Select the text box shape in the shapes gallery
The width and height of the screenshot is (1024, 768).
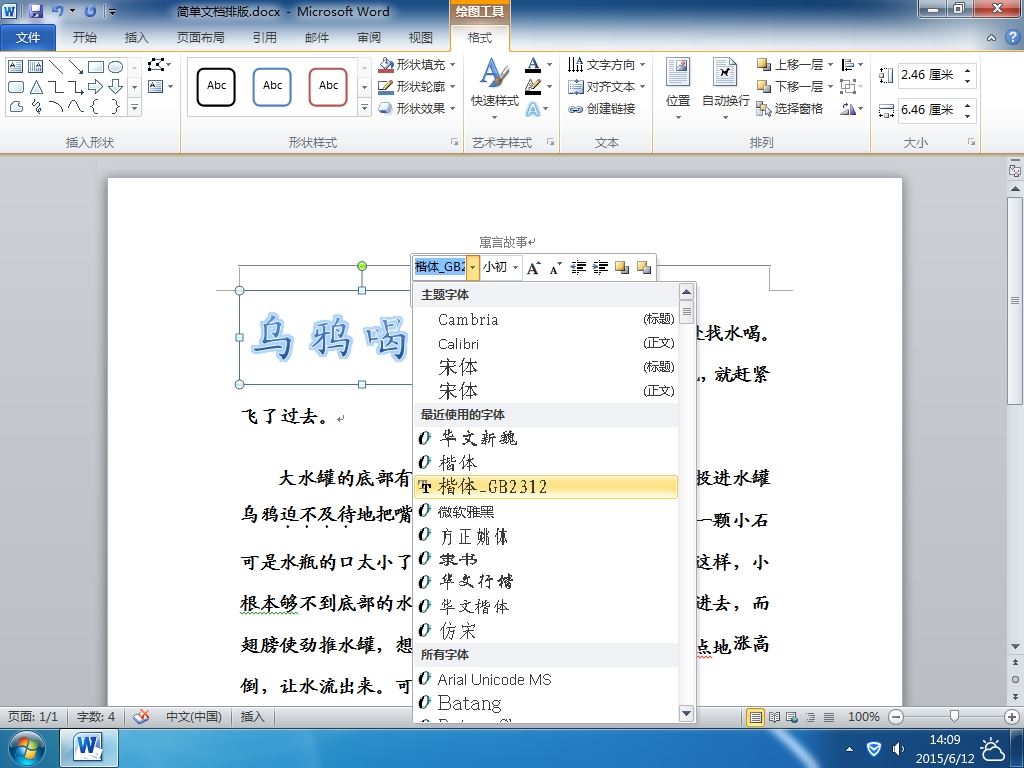click(15, 67)
